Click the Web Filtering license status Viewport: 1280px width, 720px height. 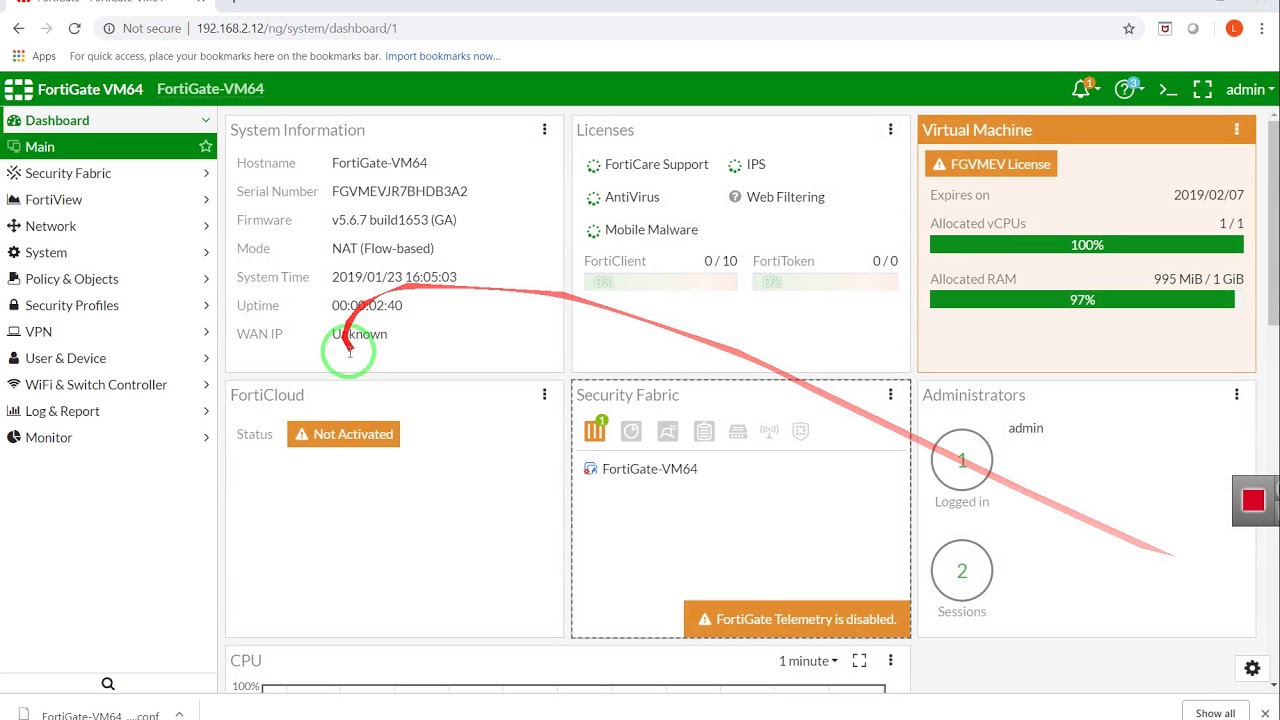777,197
